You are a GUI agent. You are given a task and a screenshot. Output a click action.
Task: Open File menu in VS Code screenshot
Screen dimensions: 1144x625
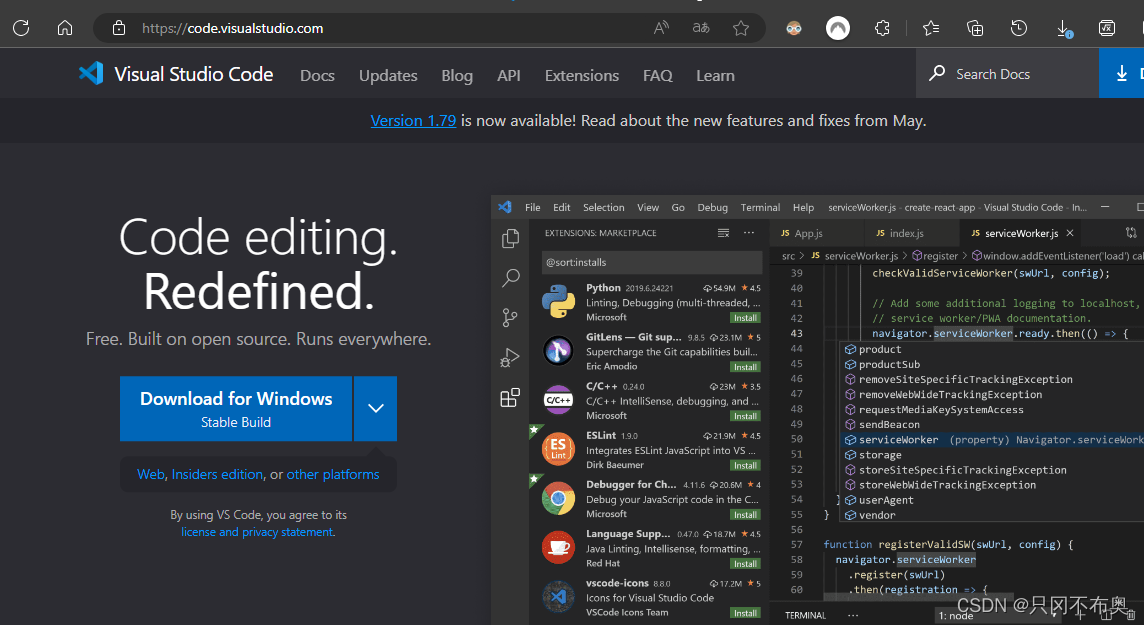[533, 207]
